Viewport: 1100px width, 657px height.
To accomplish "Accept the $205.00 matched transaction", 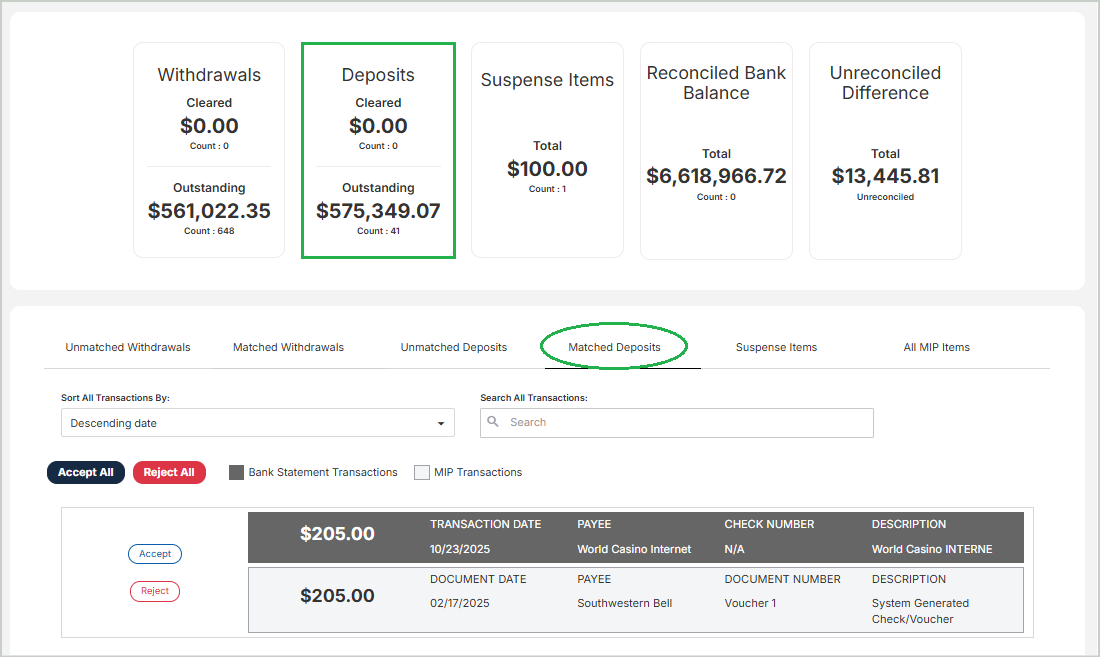I will coord(155,553).
